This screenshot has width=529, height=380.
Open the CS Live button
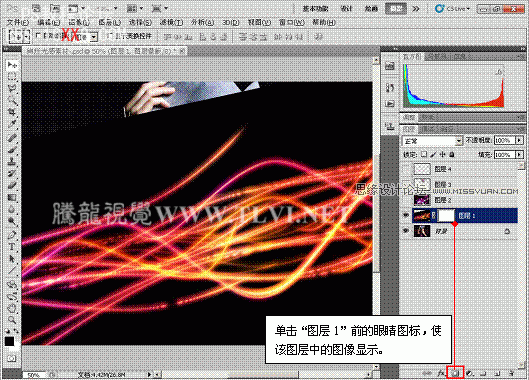(453, 8)
